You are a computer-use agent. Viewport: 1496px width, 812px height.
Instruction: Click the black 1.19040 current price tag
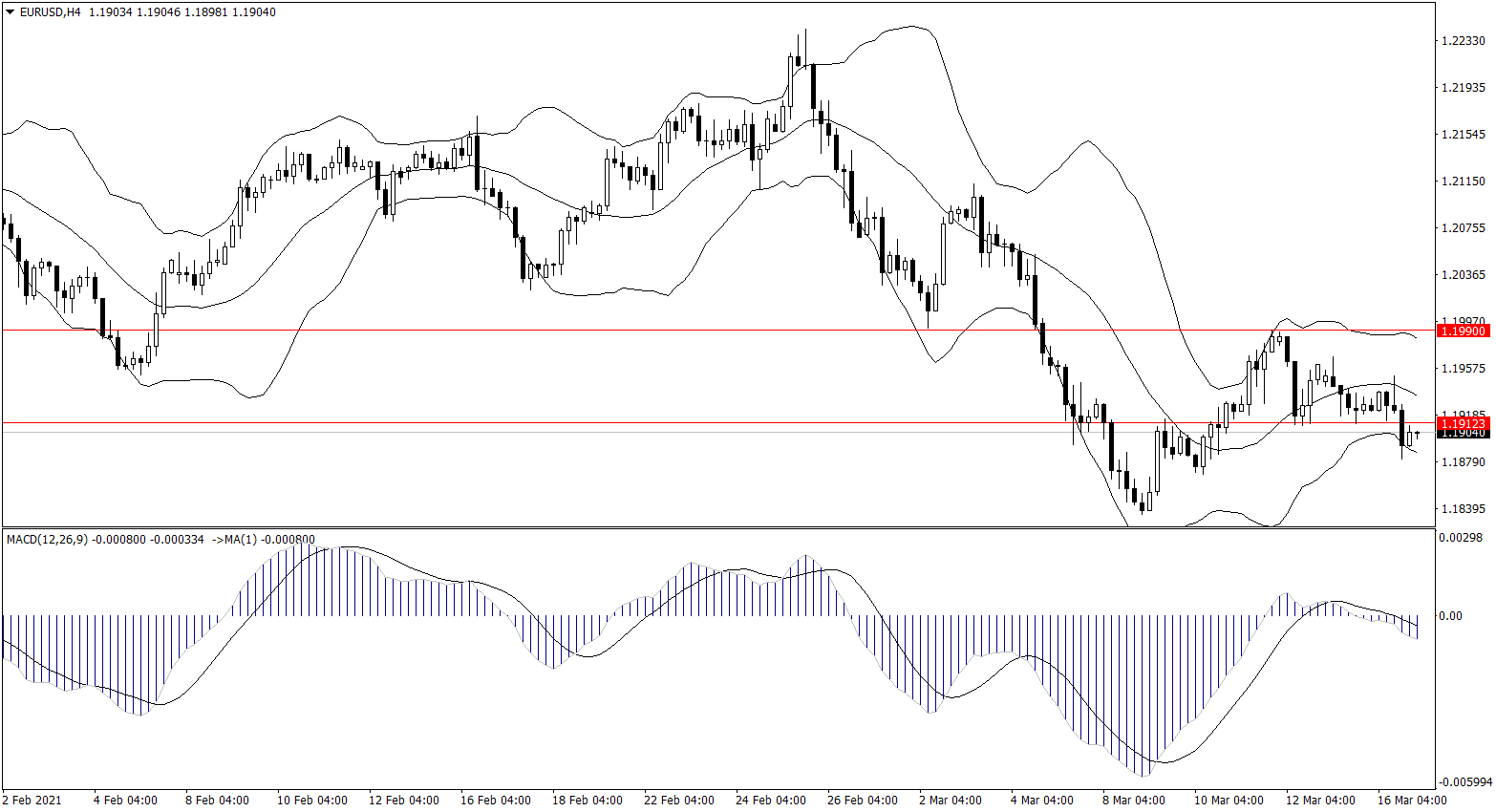pyautogui.click(x=1462, y=434)
